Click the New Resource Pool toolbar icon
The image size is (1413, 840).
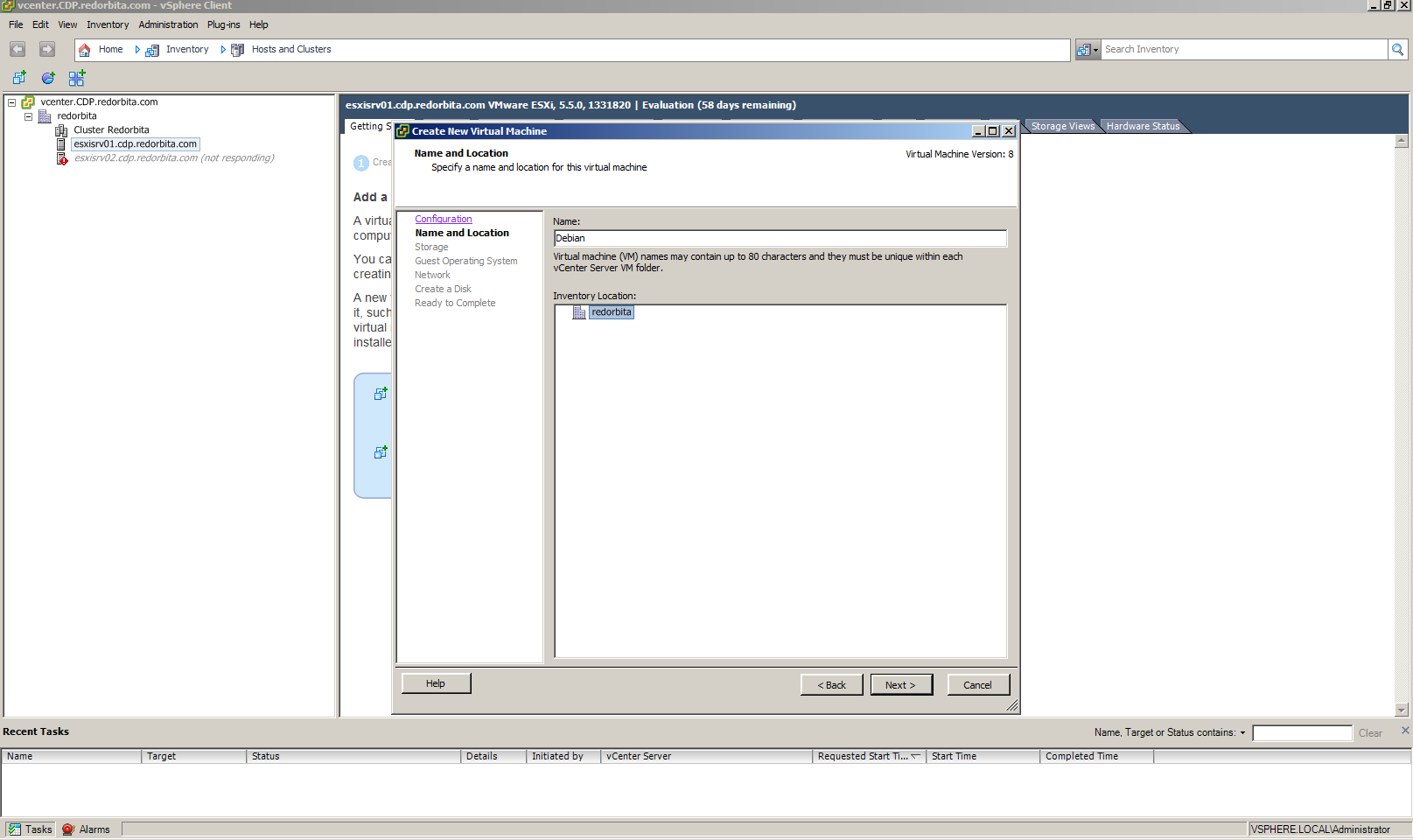coord(48,78)
